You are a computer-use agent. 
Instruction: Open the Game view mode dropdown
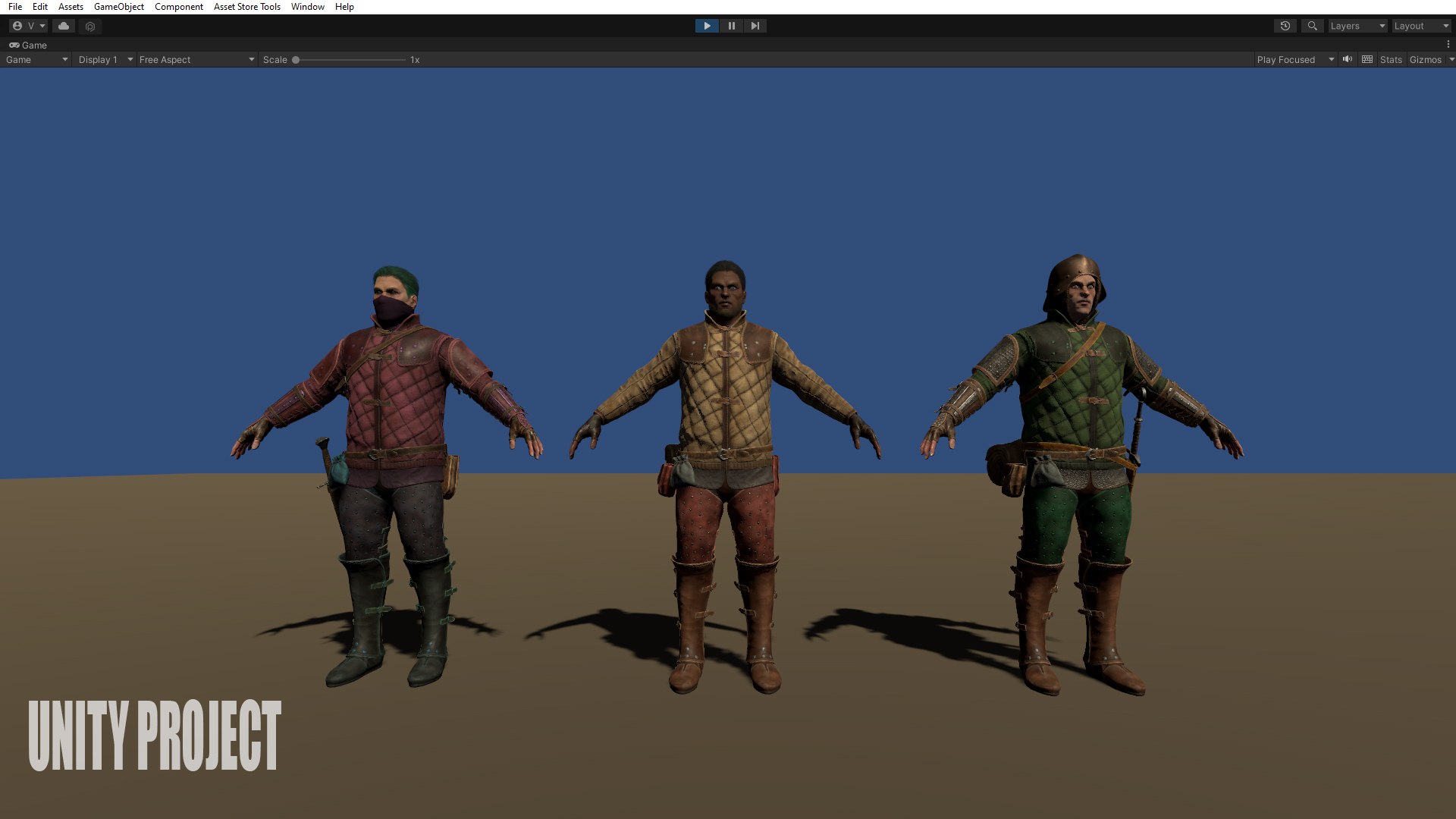tap(36, 59)
